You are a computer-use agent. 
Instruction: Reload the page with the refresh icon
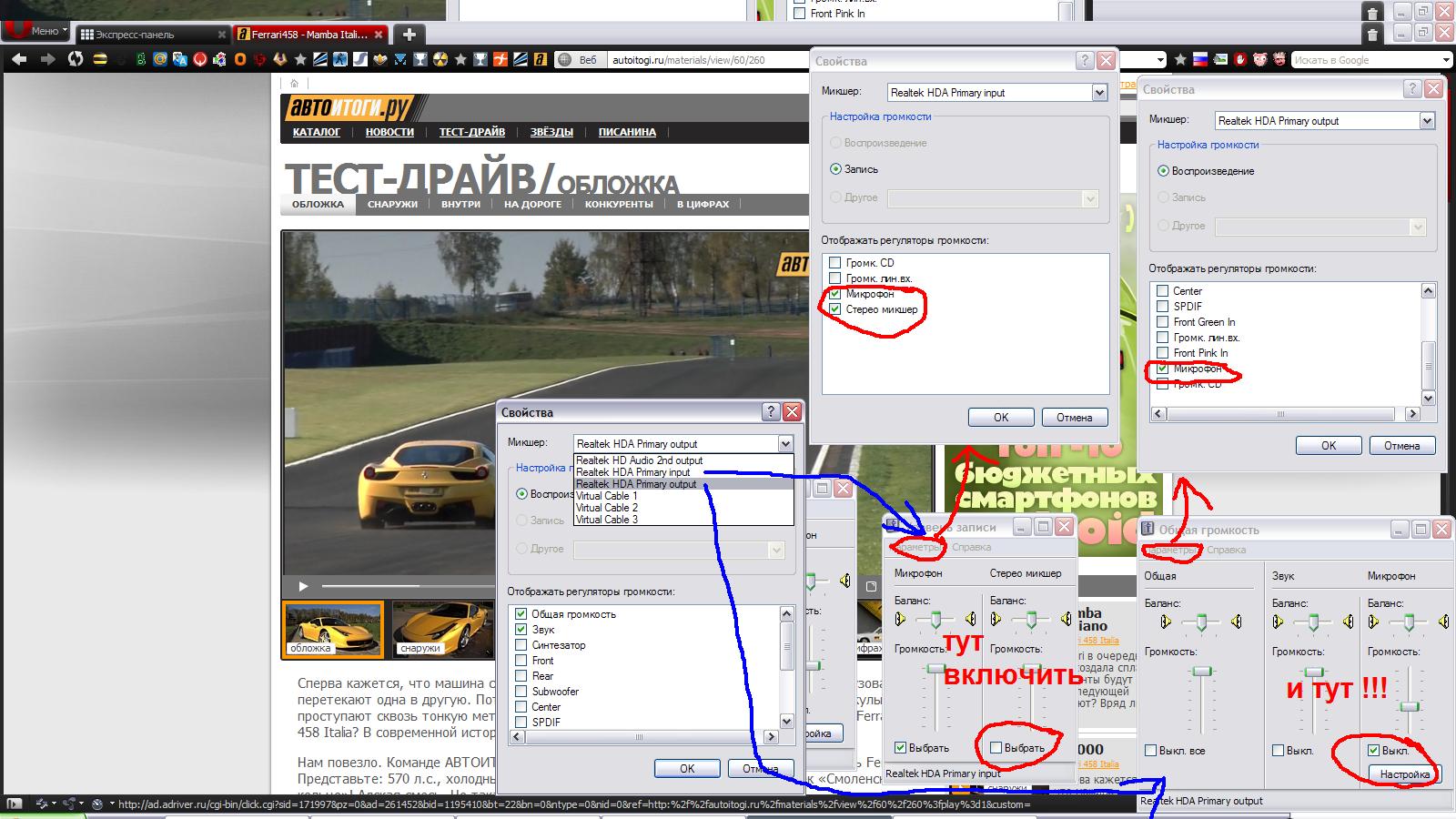pyautogui.click(x=76, y=59)
